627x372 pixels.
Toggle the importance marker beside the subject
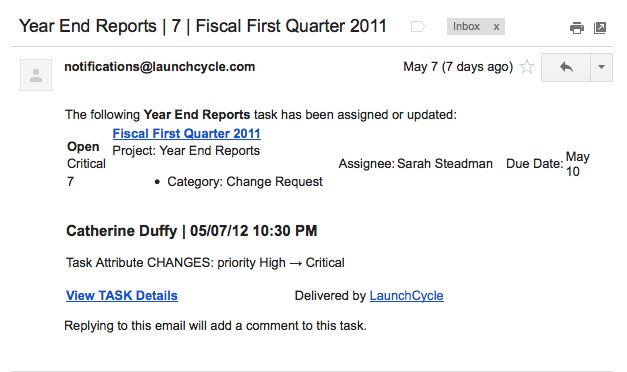pyautogui.click(x=417, y=27)
